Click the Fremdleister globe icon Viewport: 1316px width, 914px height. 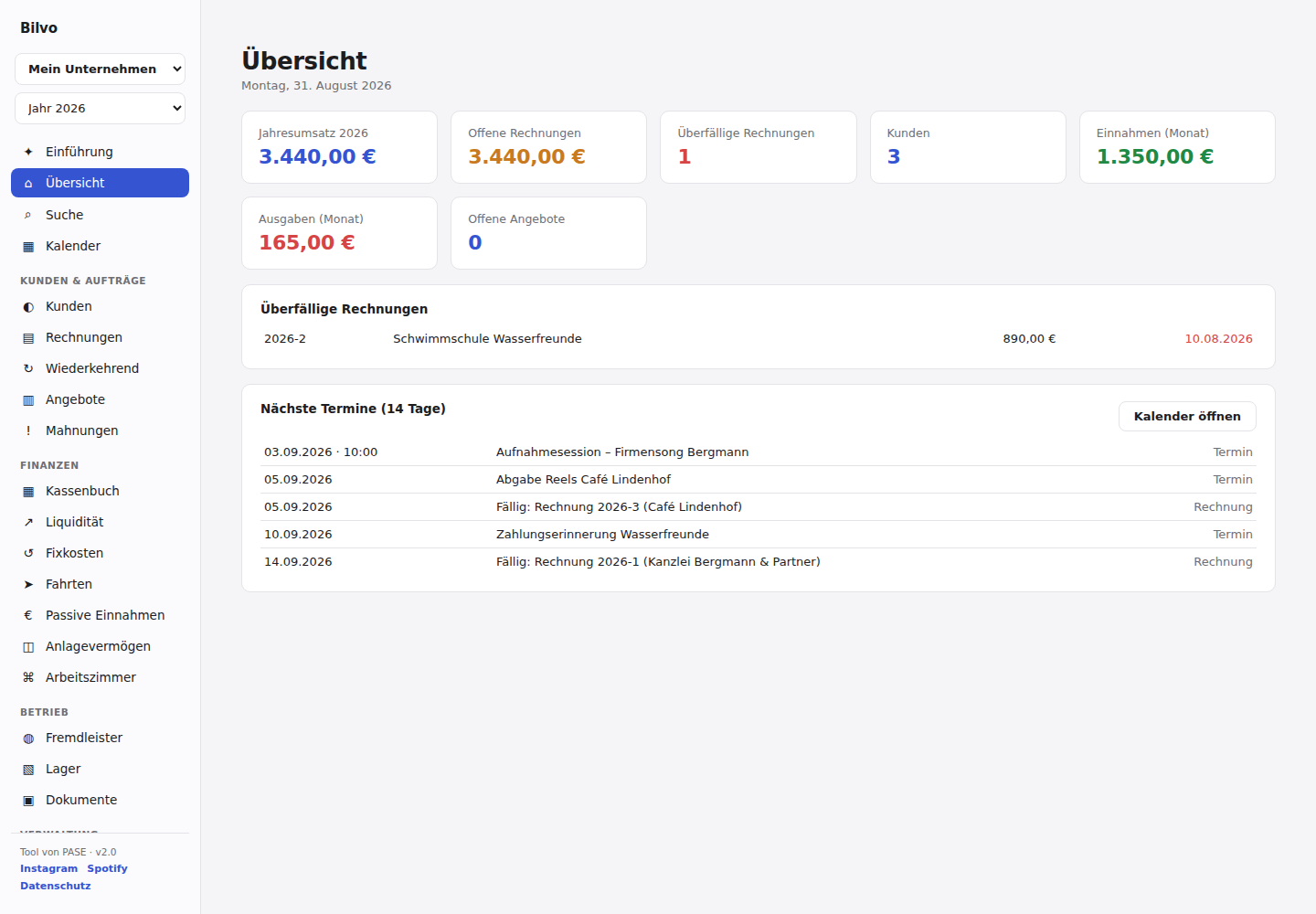tap(28, 738)
